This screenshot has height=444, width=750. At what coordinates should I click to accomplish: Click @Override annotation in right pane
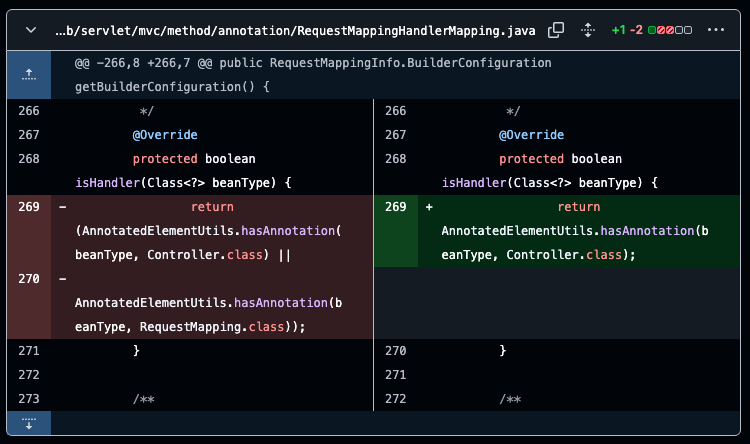531,135
